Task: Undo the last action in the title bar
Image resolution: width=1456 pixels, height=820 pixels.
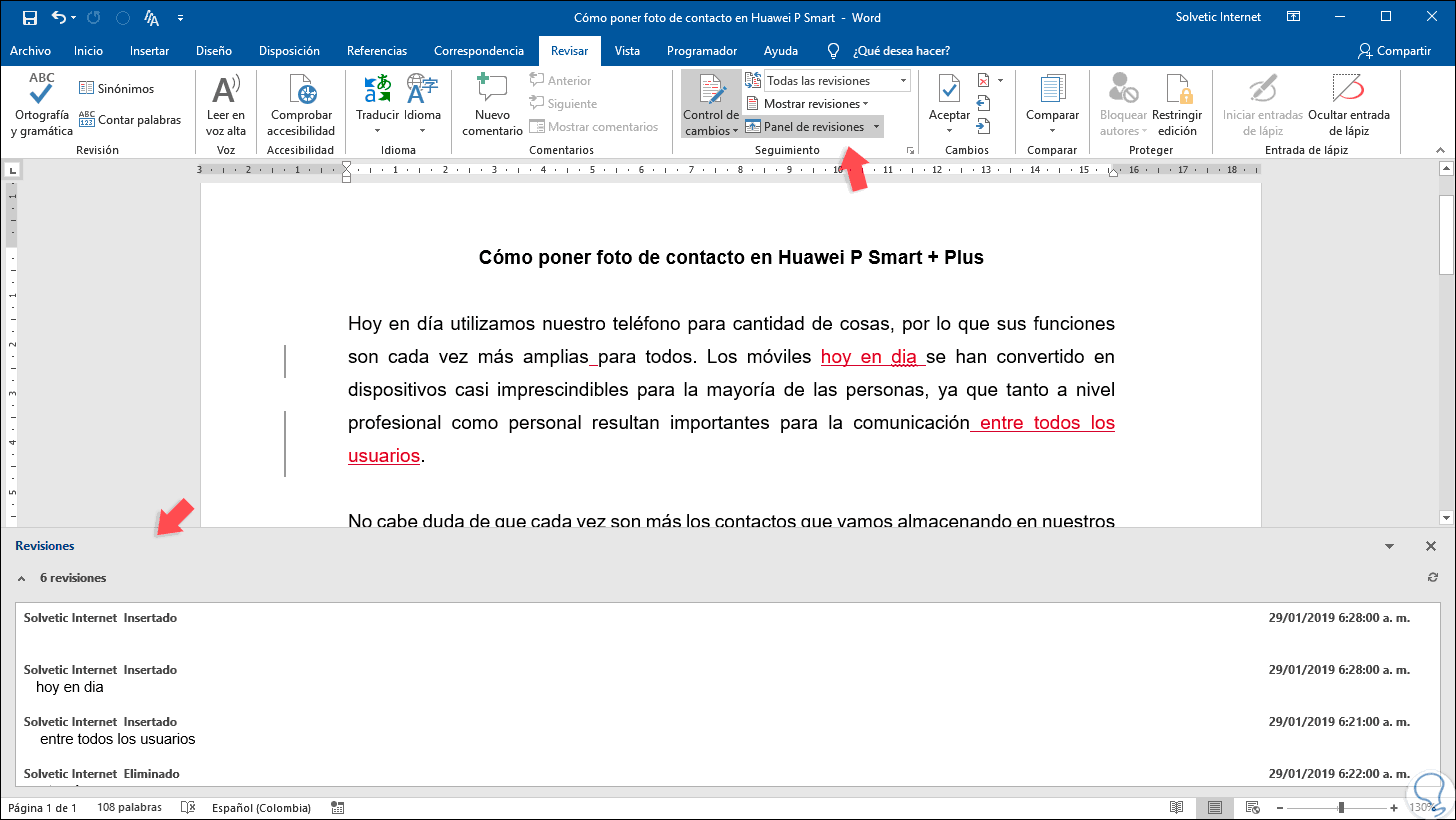Action: pyautogui.click(x=60, y=17)
